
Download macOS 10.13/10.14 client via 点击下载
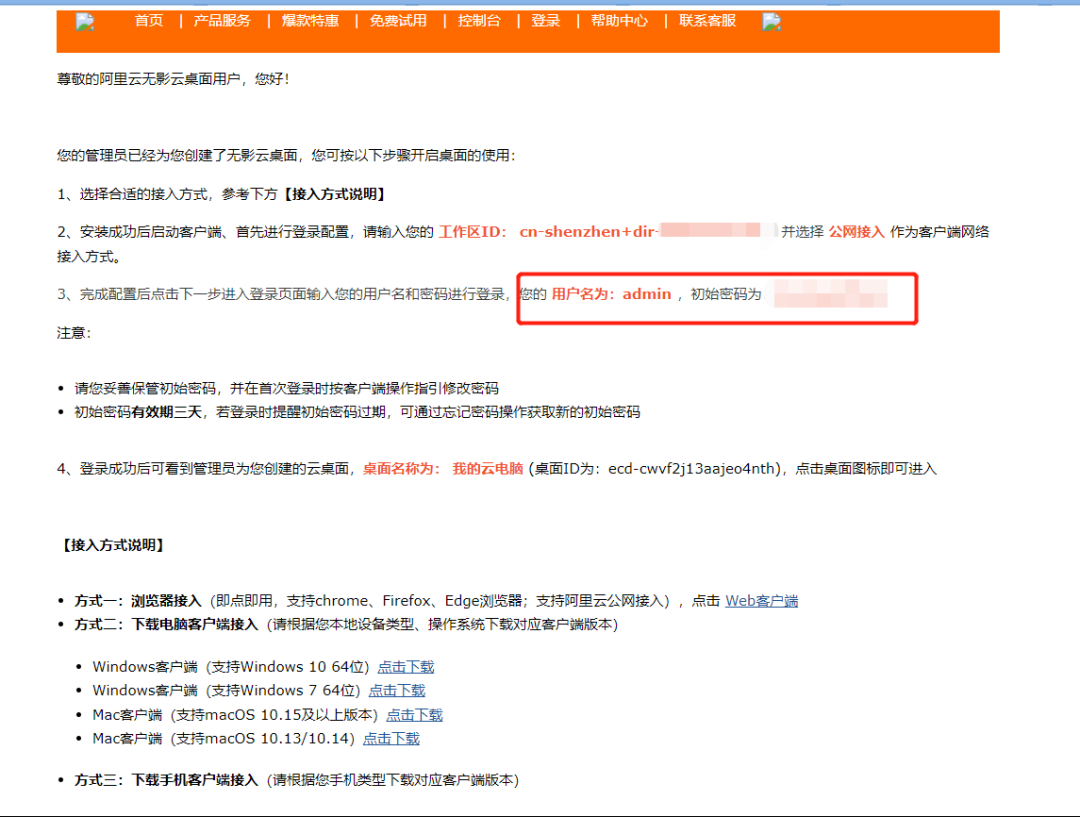click(391, 738)
